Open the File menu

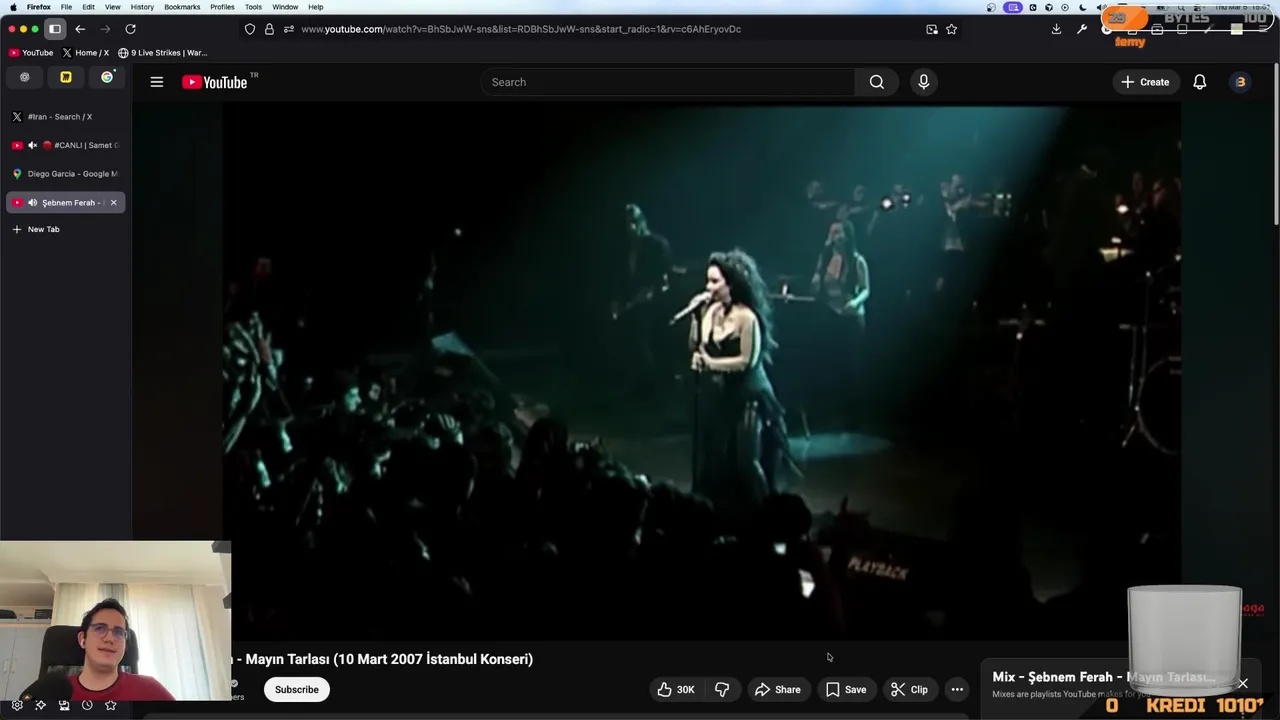tap(66, 7)
